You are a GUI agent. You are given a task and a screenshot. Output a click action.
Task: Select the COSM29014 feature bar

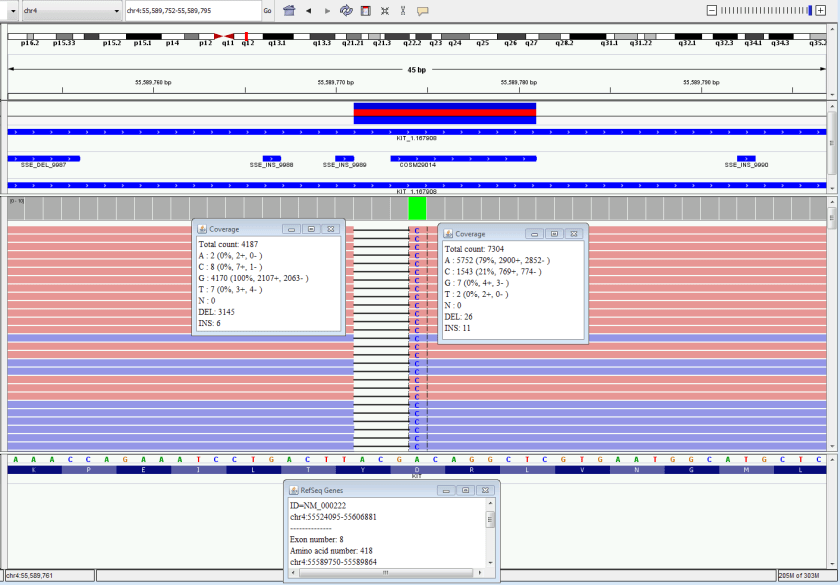pos(463,158)
